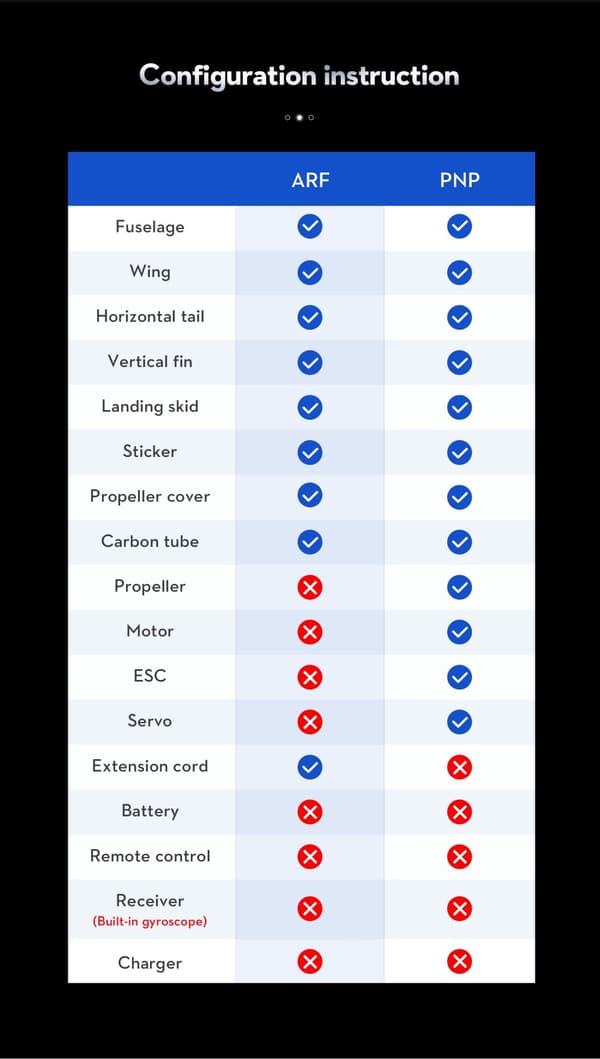Click the ARF checkmark for Fuselage

click(309, 226)
